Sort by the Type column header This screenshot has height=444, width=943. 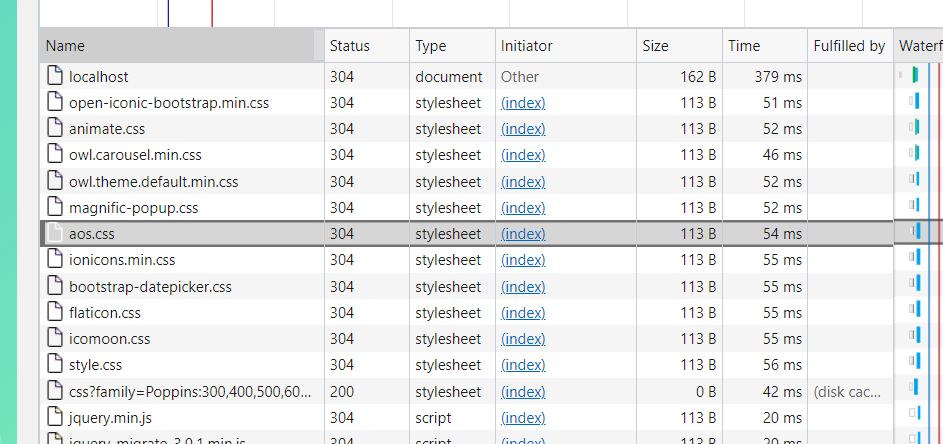pyautogui.click(x=452, y=46)
